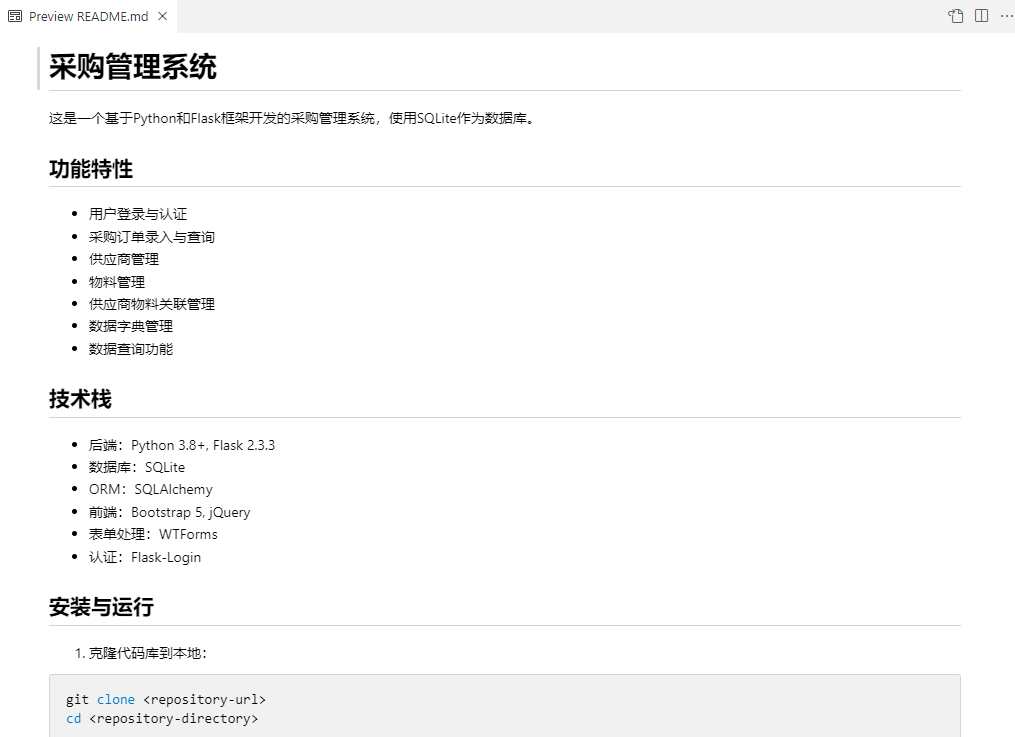Click the line 后端：Python 3.8+, Flask 2.3.3

[x=182, y=445]
